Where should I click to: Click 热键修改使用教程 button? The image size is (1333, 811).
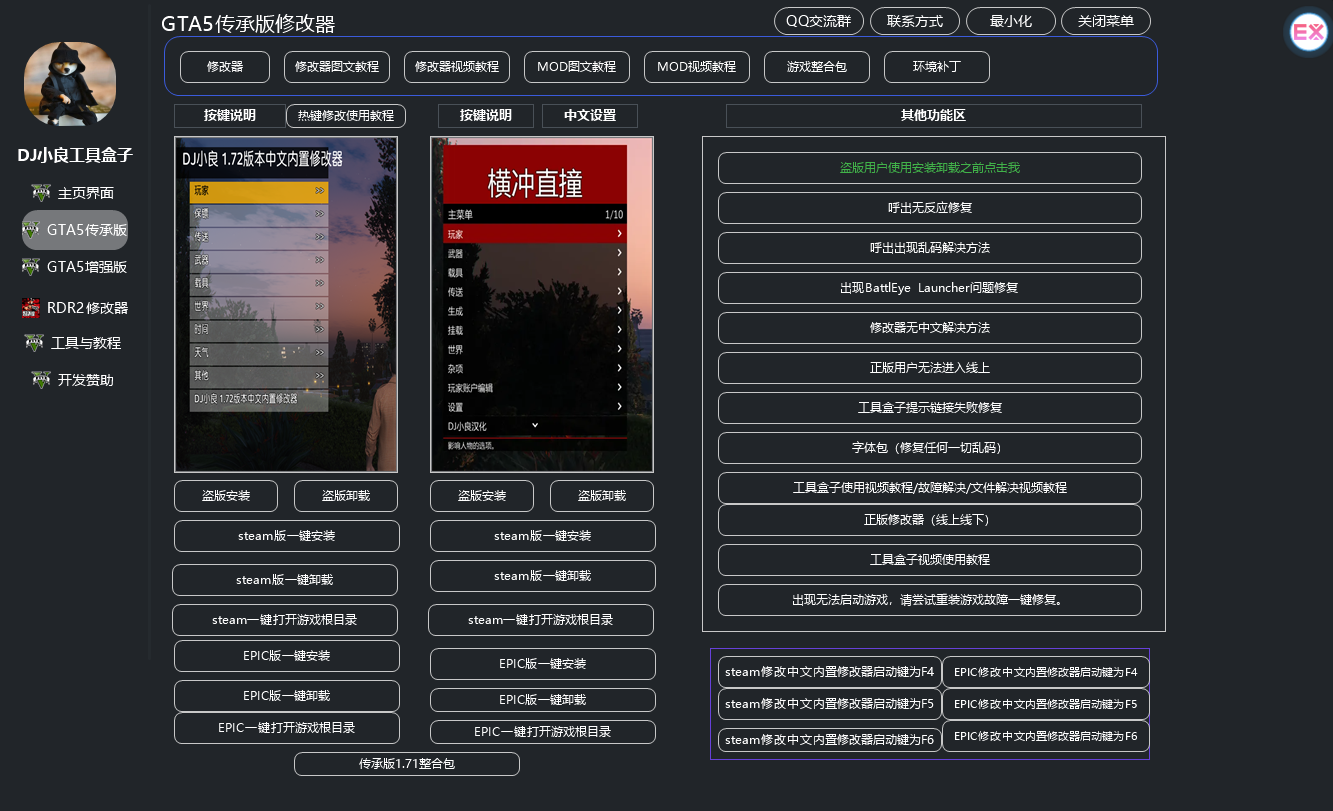346,116
